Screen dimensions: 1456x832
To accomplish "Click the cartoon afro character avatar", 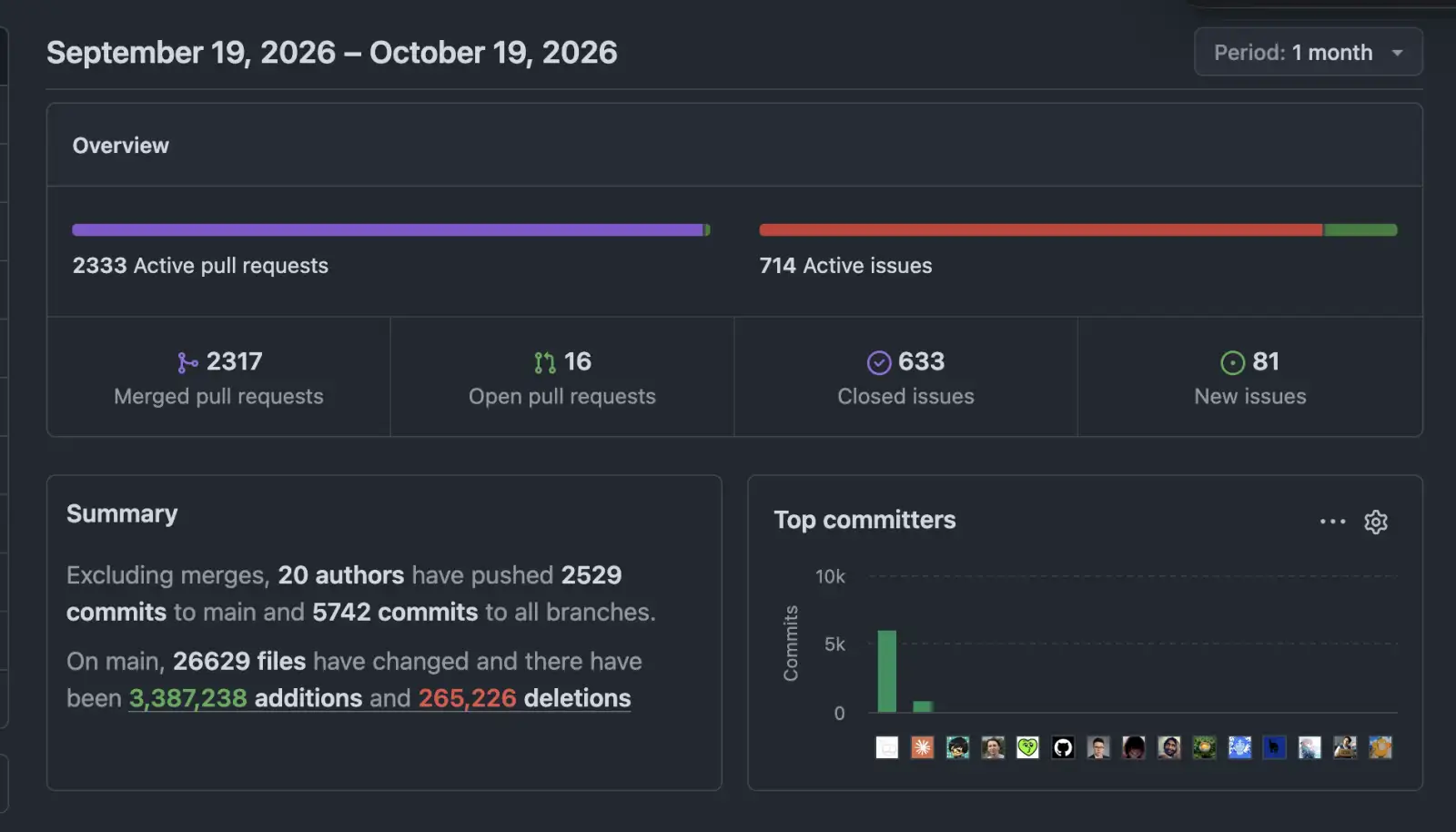I will click(x=957, y=747).
